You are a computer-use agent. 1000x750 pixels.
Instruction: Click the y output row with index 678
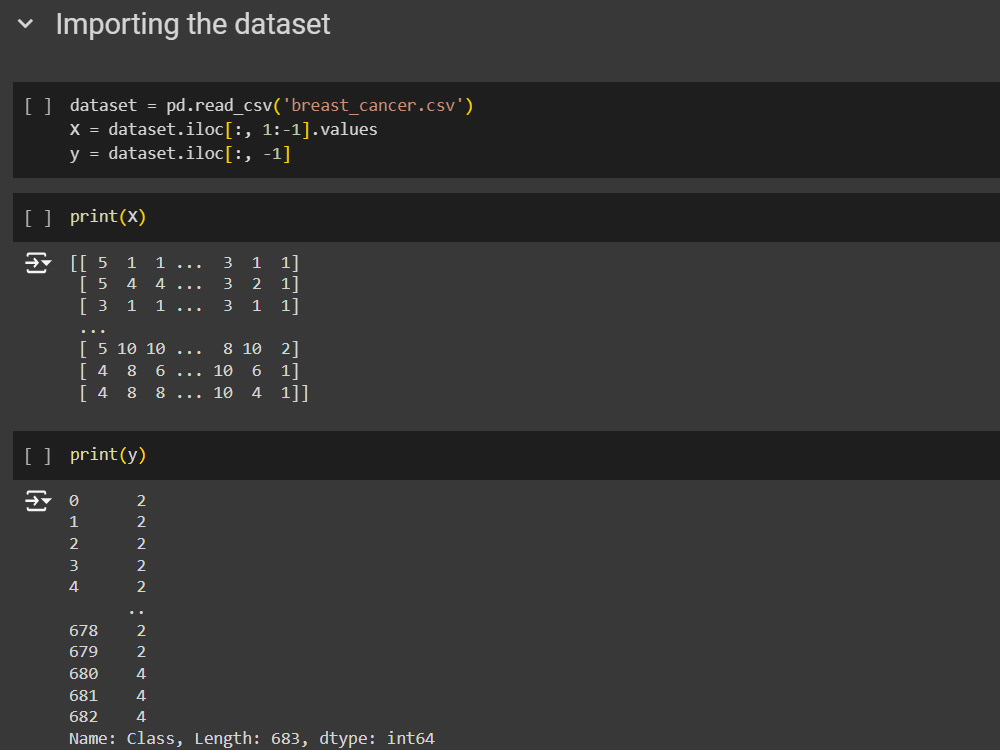pos(108,631)
